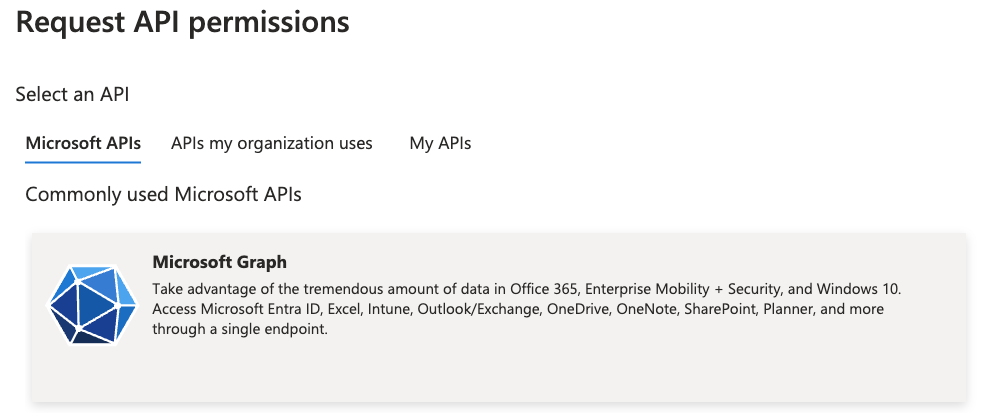Viewport: 990px width, 413px height.
Task: Click the text 'through a single endpoint'
Action: [240, 330]
